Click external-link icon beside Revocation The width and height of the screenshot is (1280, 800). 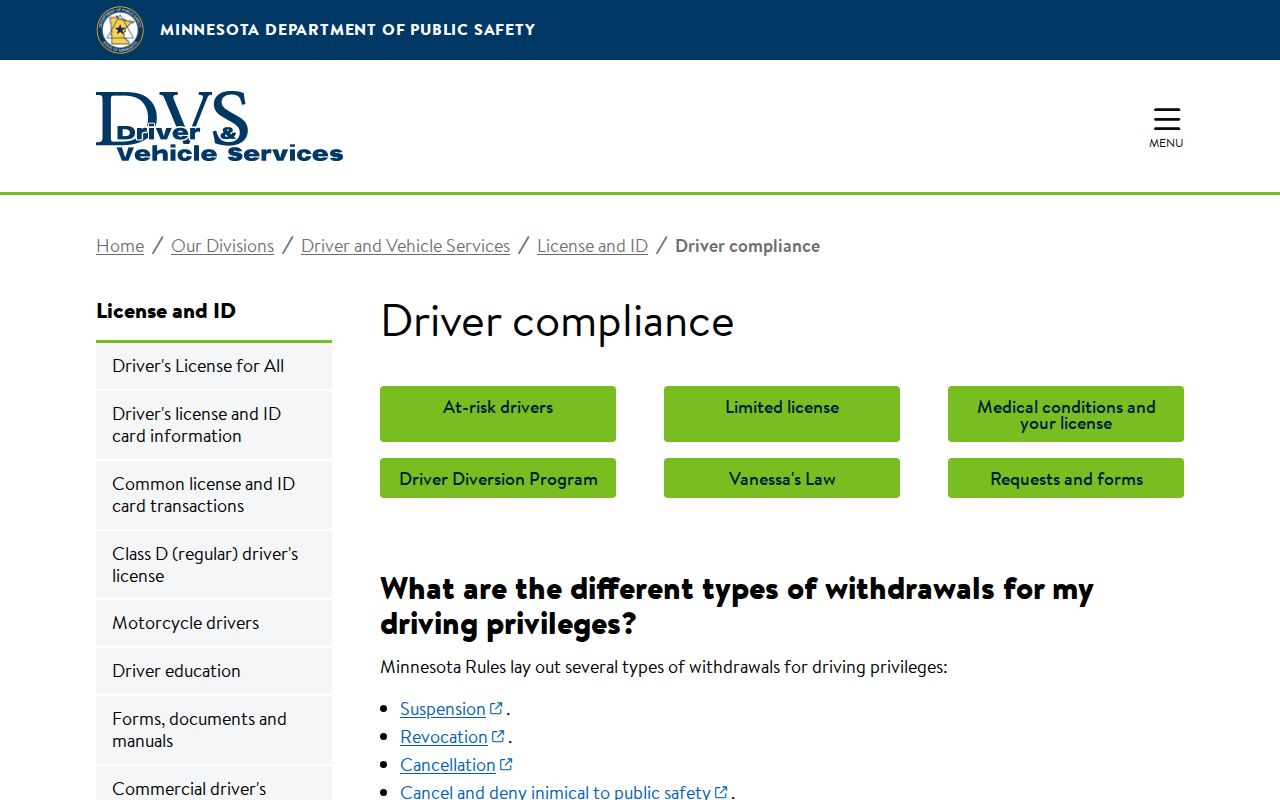coord(498,736)
